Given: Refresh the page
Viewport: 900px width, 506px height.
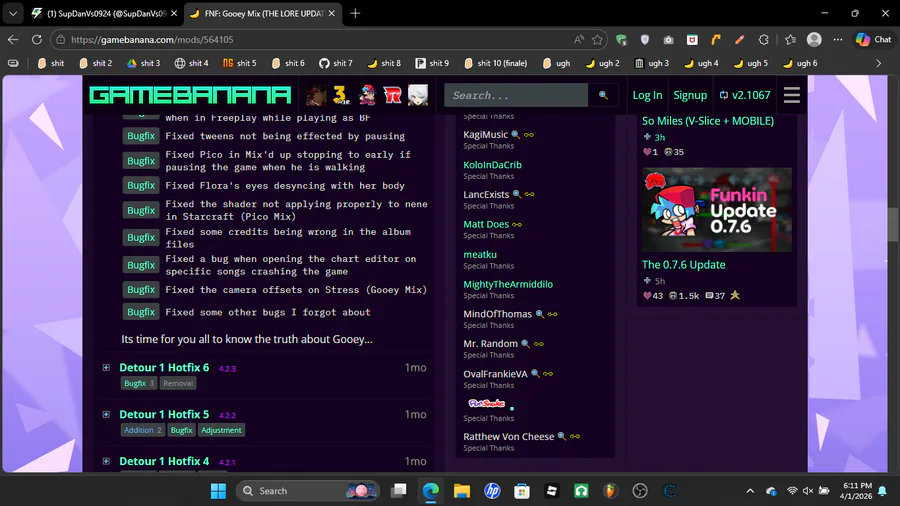Looking at the screenshot, I should point(37,40).
